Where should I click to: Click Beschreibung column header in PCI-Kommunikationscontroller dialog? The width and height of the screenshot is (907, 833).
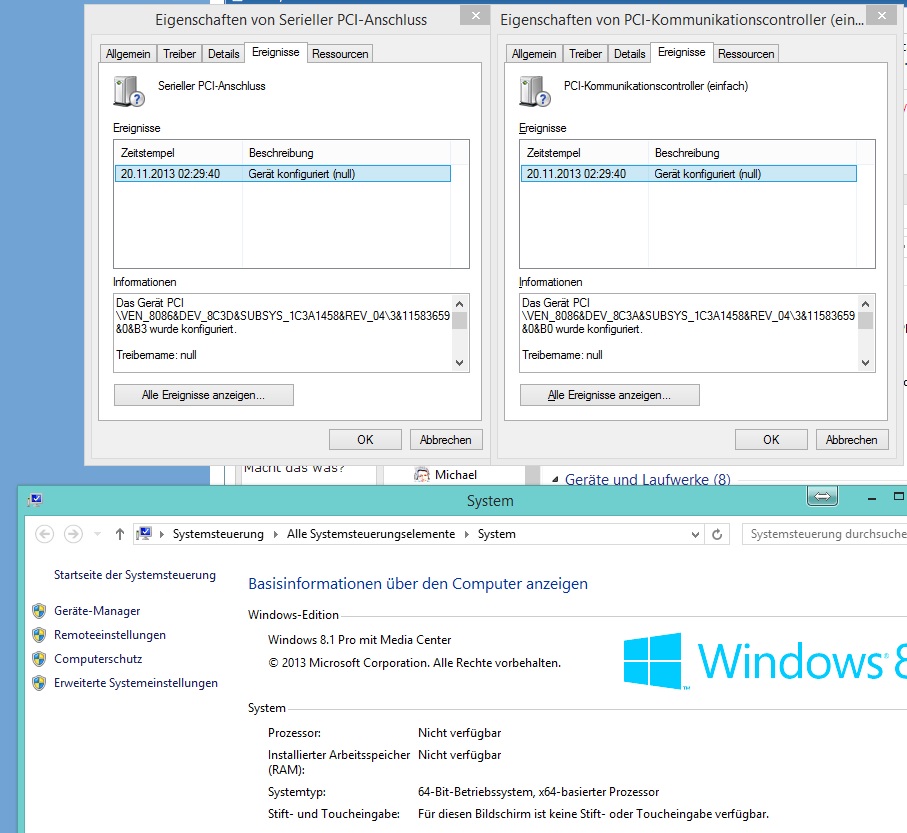[753, 153]
